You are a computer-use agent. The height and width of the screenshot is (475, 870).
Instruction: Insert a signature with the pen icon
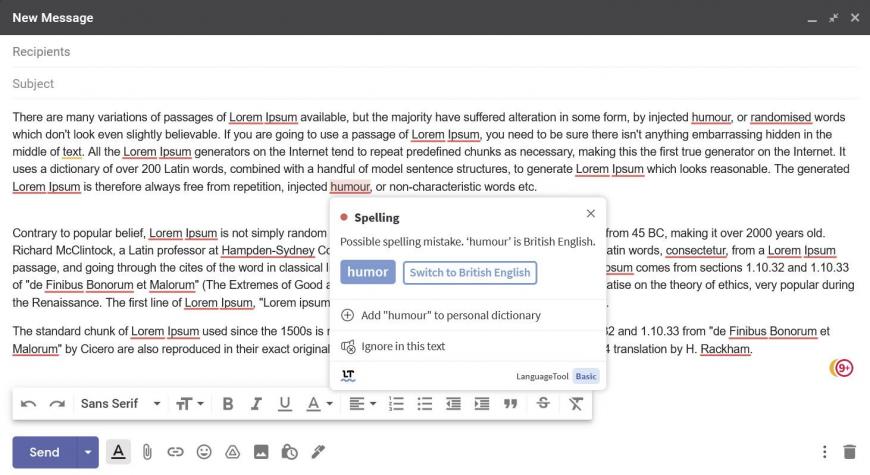click(318, 452)
